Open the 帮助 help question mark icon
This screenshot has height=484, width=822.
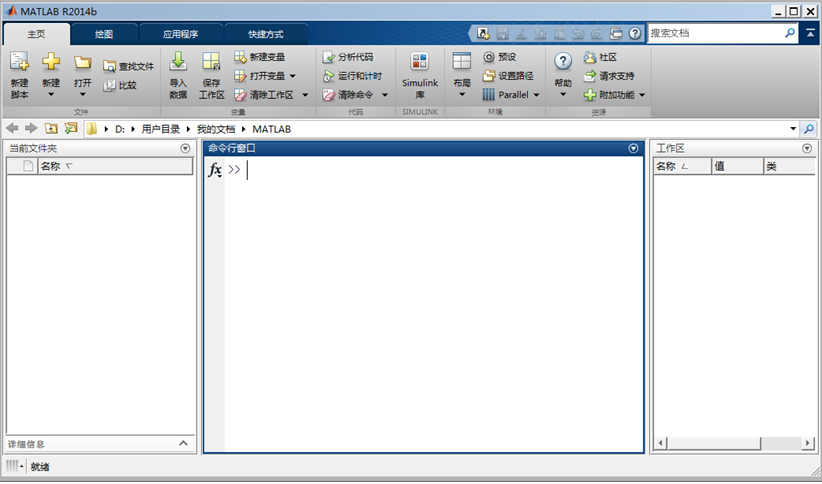(563, 61)
